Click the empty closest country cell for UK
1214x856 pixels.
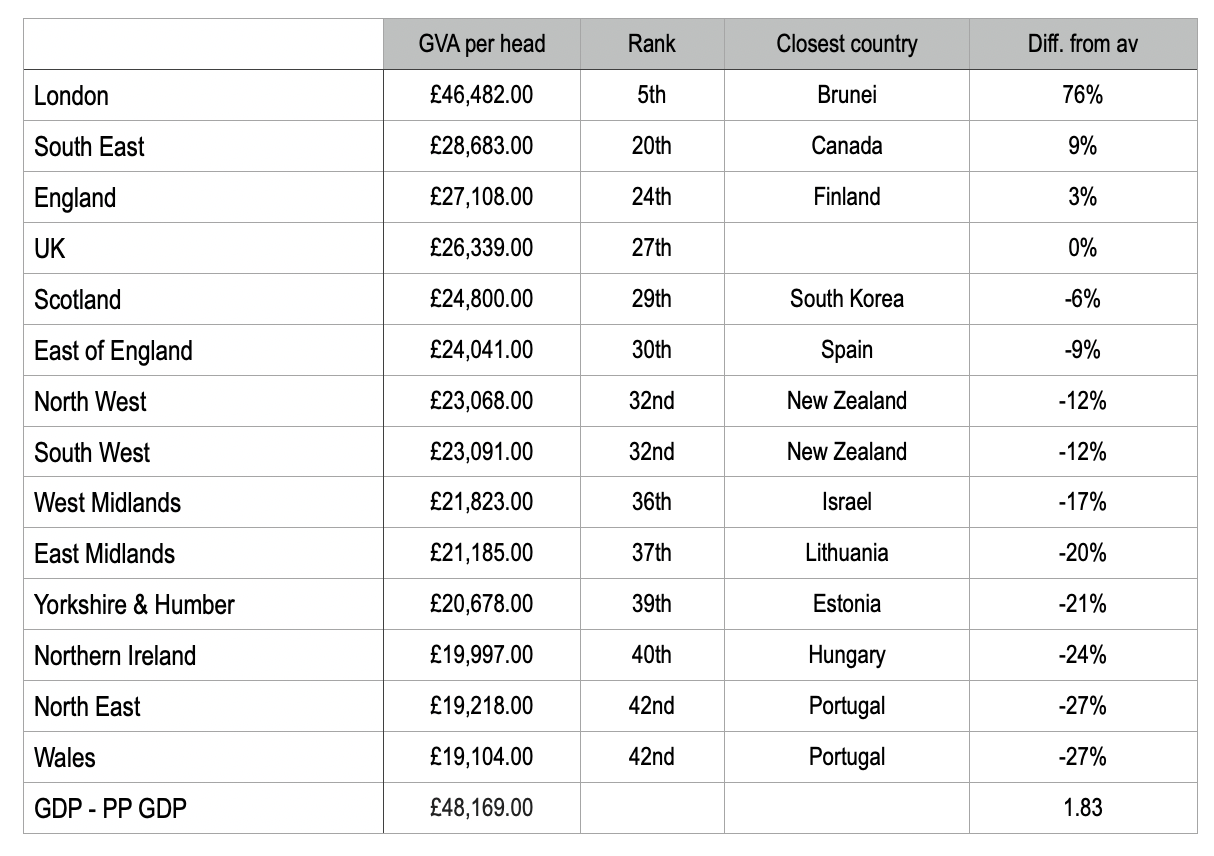coord(846,248)
